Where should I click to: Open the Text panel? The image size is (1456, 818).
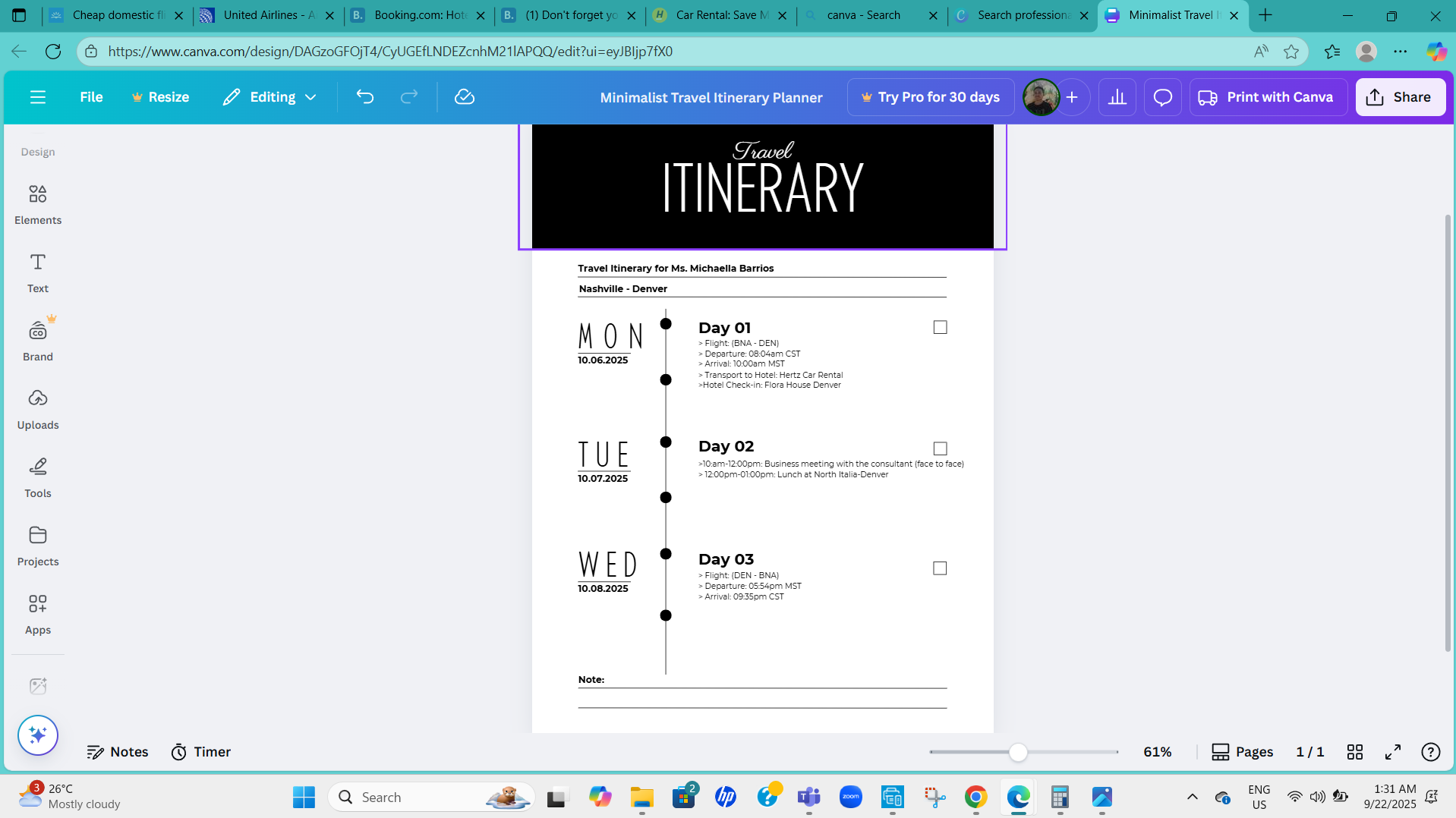38,273
